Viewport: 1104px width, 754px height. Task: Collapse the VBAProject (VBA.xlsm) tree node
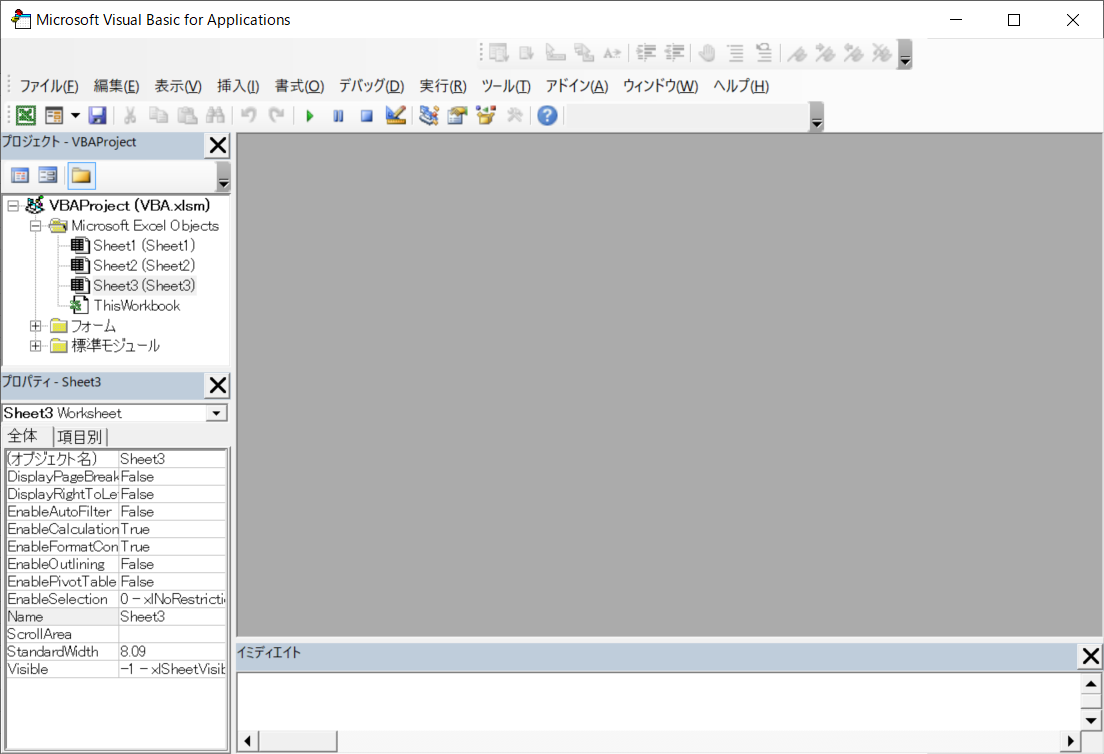(13, 206)
